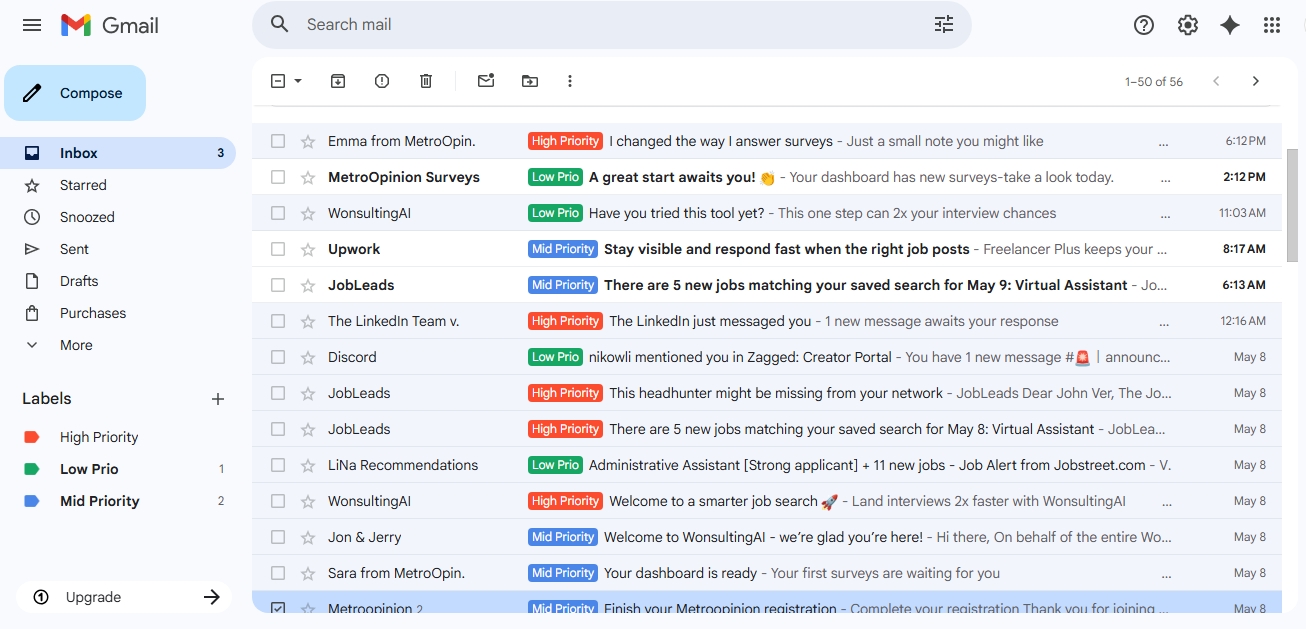Mark as unread envelope icon

pyautogui.click(x=486, y=81)
